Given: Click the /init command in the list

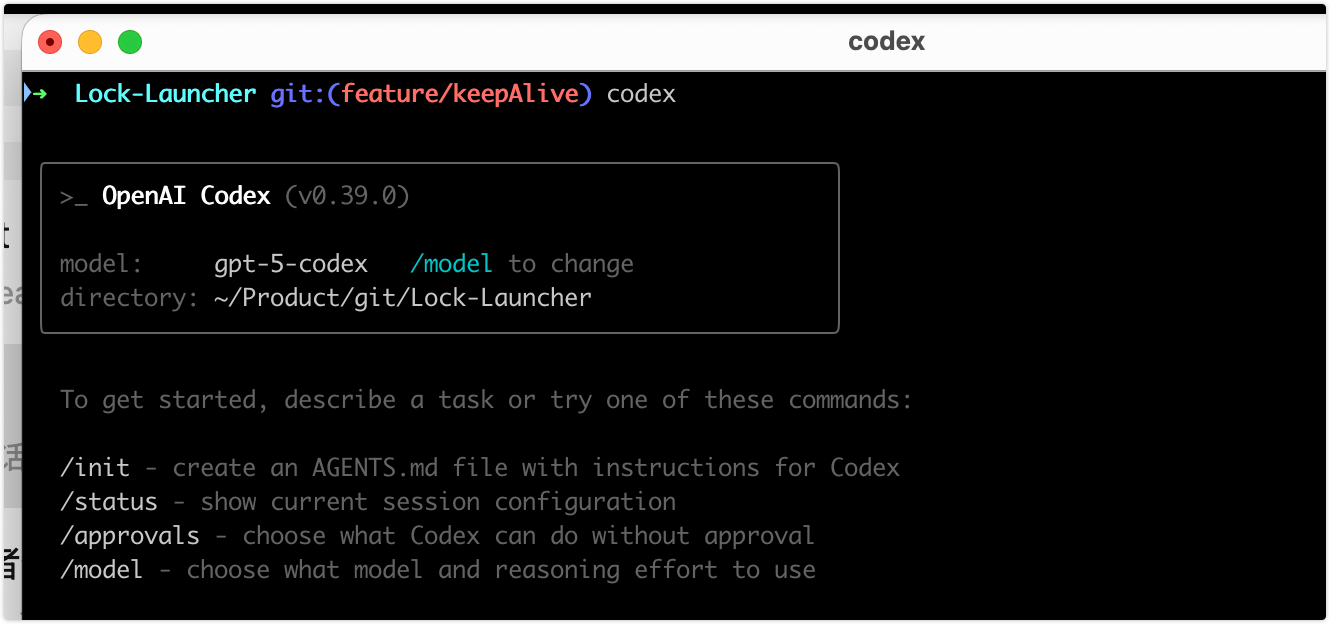Looking at the screenshot, I should click(95, 468).
